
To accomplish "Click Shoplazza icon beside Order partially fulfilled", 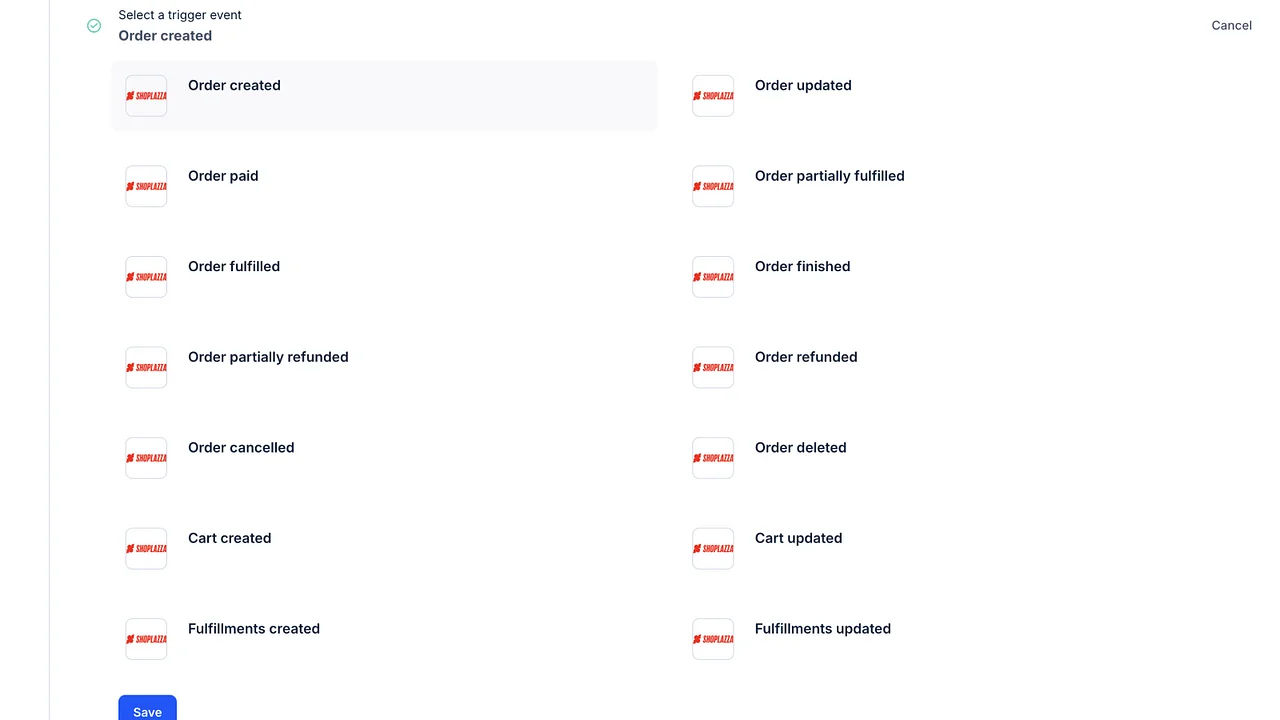I will tap(713, 186).
